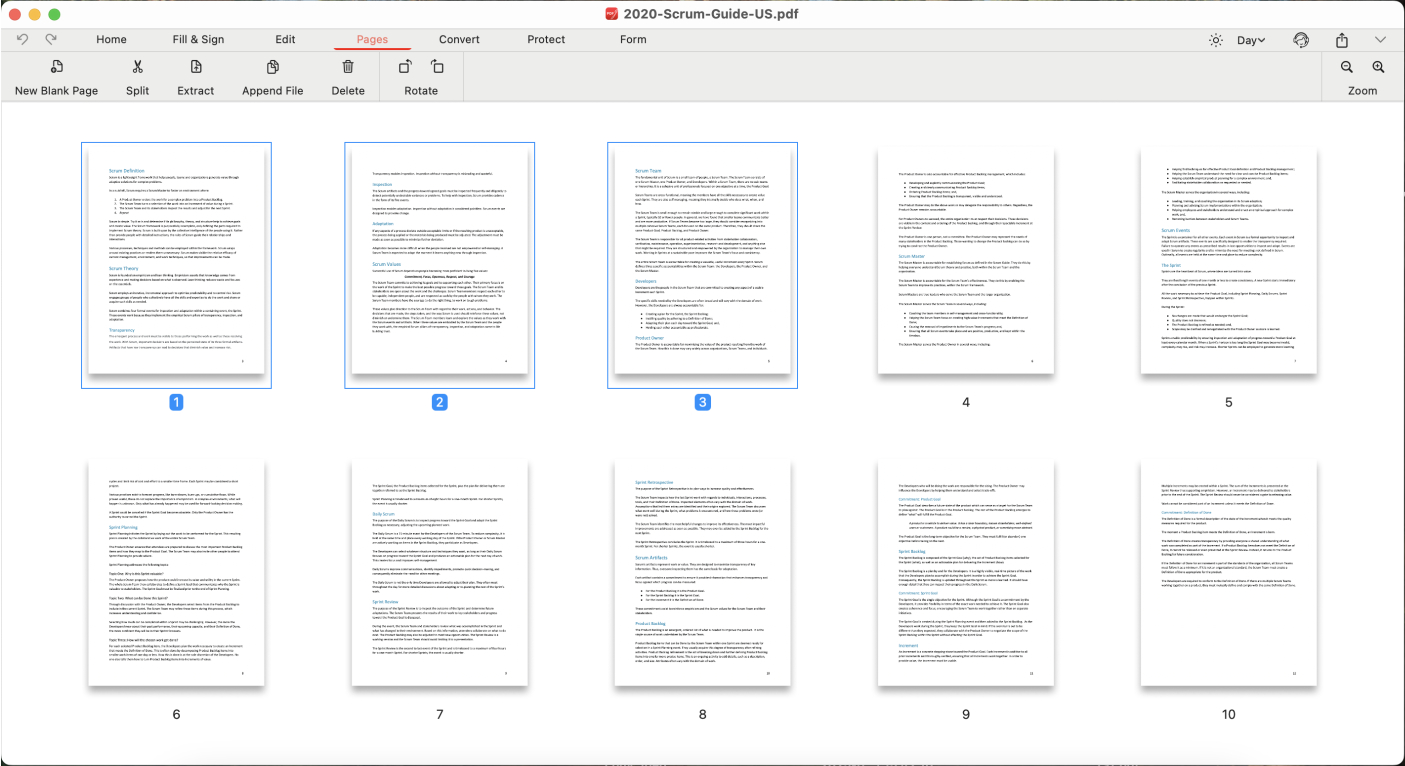Open the Protect tab

click(545, 39)
